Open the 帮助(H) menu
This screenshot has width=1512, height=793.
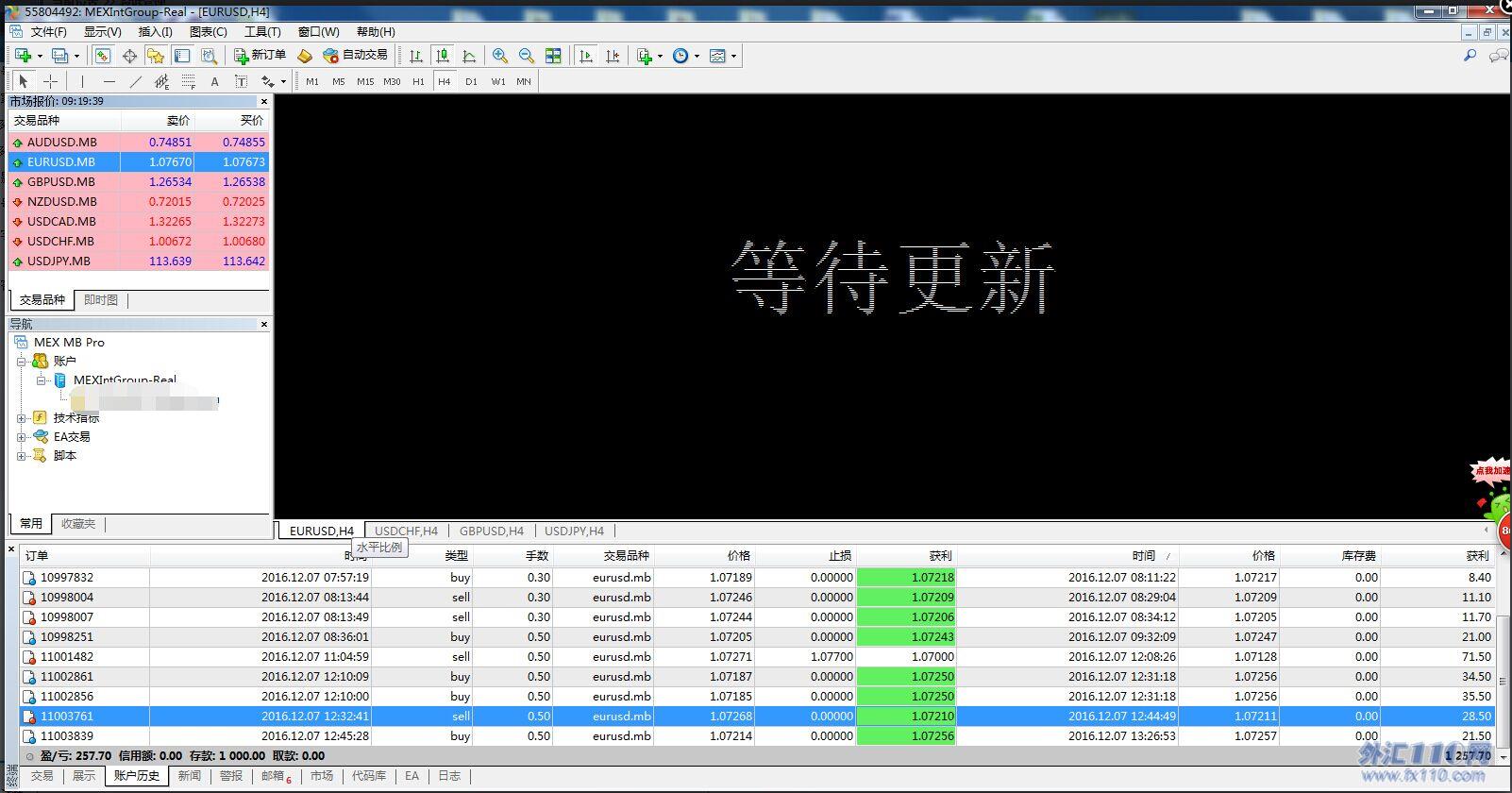pos(376,32)
